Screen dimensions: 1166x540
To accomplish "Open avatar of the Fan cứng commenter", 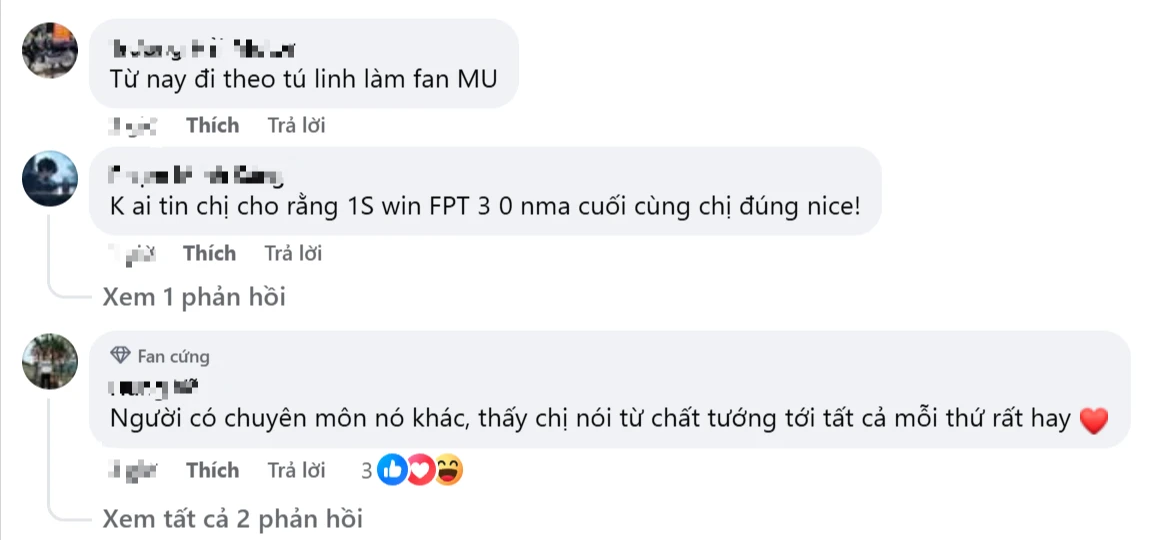I will [50, 361].
